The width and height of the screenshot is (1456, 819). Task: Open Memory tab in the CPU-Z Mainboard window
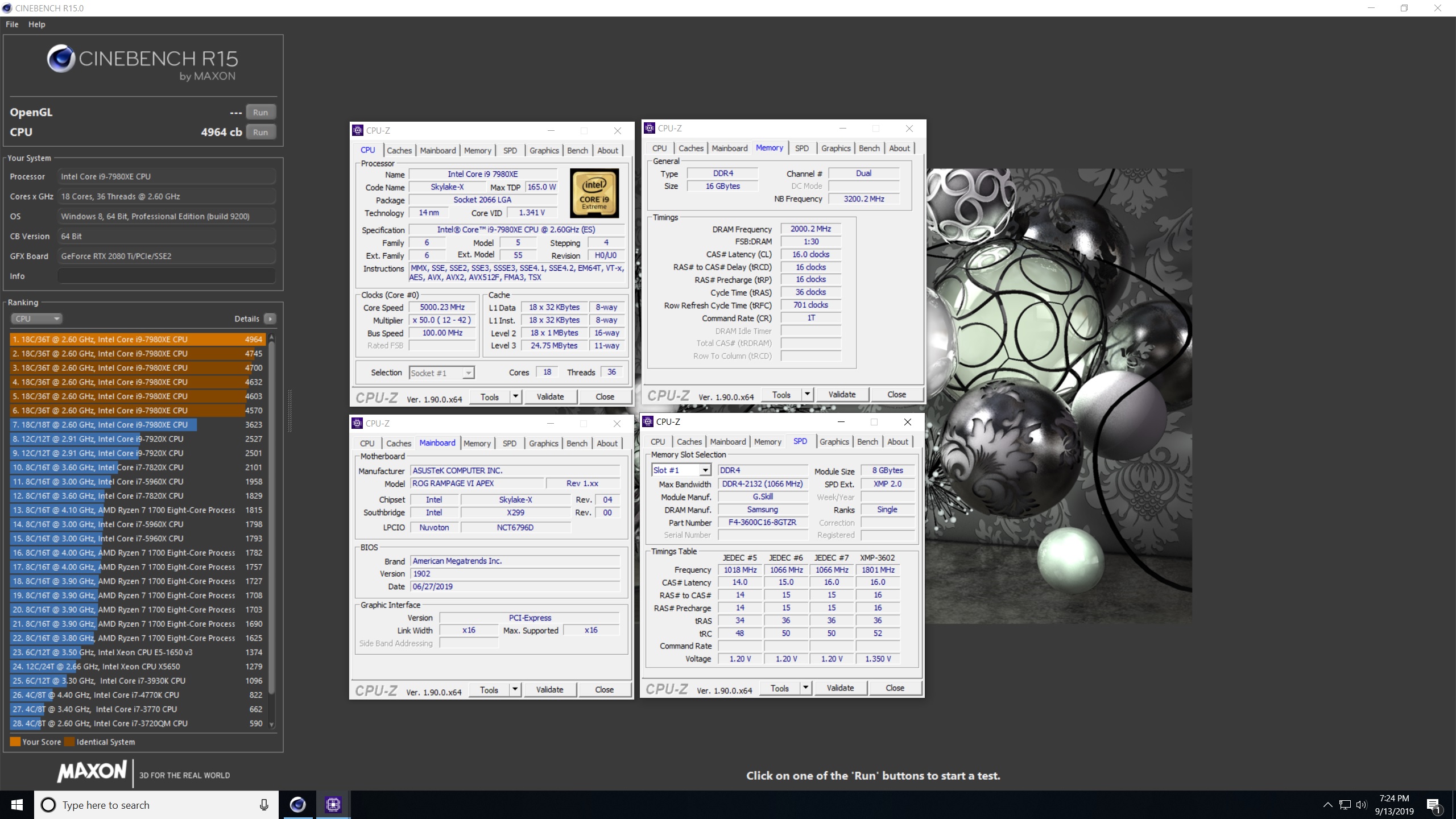pyautogui.click(x=477, y=444)
